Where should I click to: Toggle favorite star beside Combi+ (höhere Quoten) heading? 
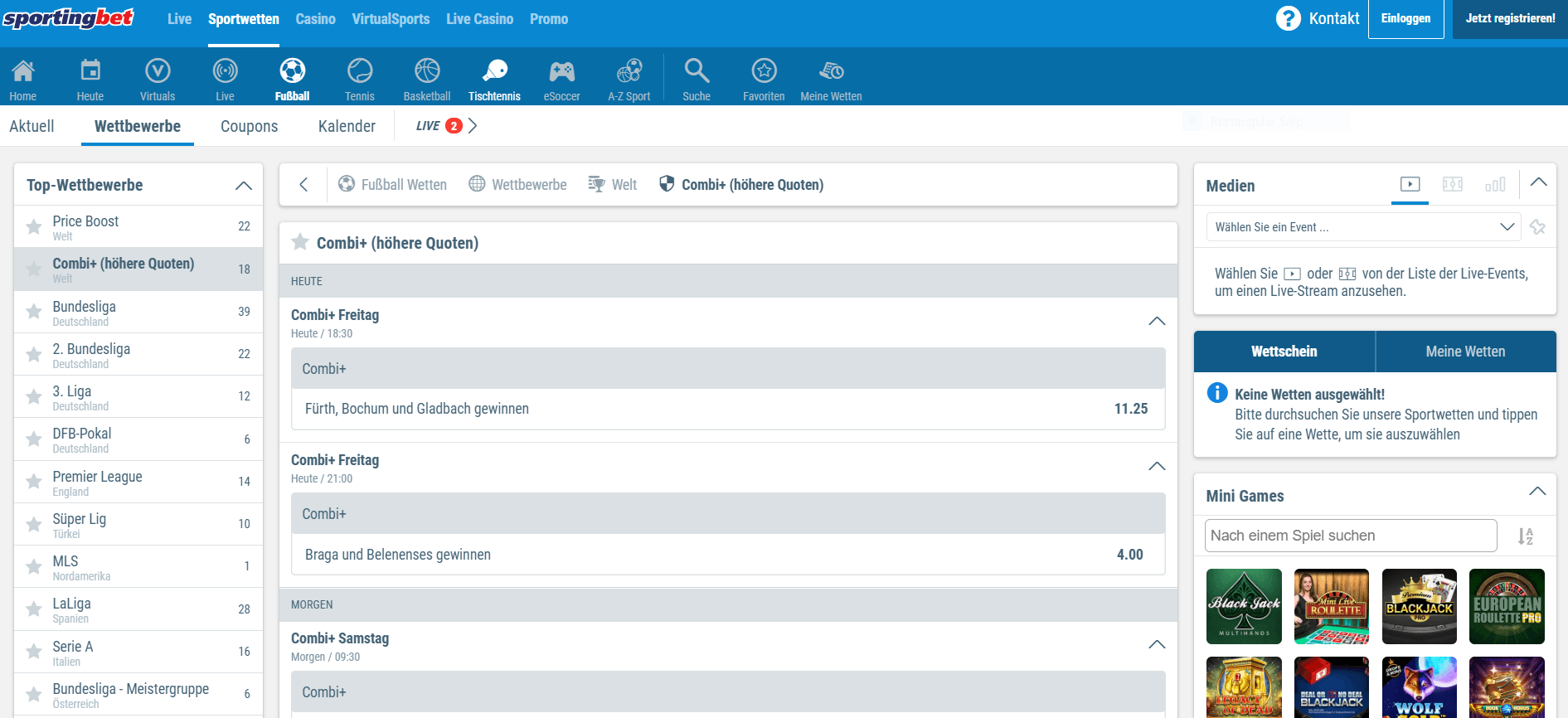coord(300,242)
